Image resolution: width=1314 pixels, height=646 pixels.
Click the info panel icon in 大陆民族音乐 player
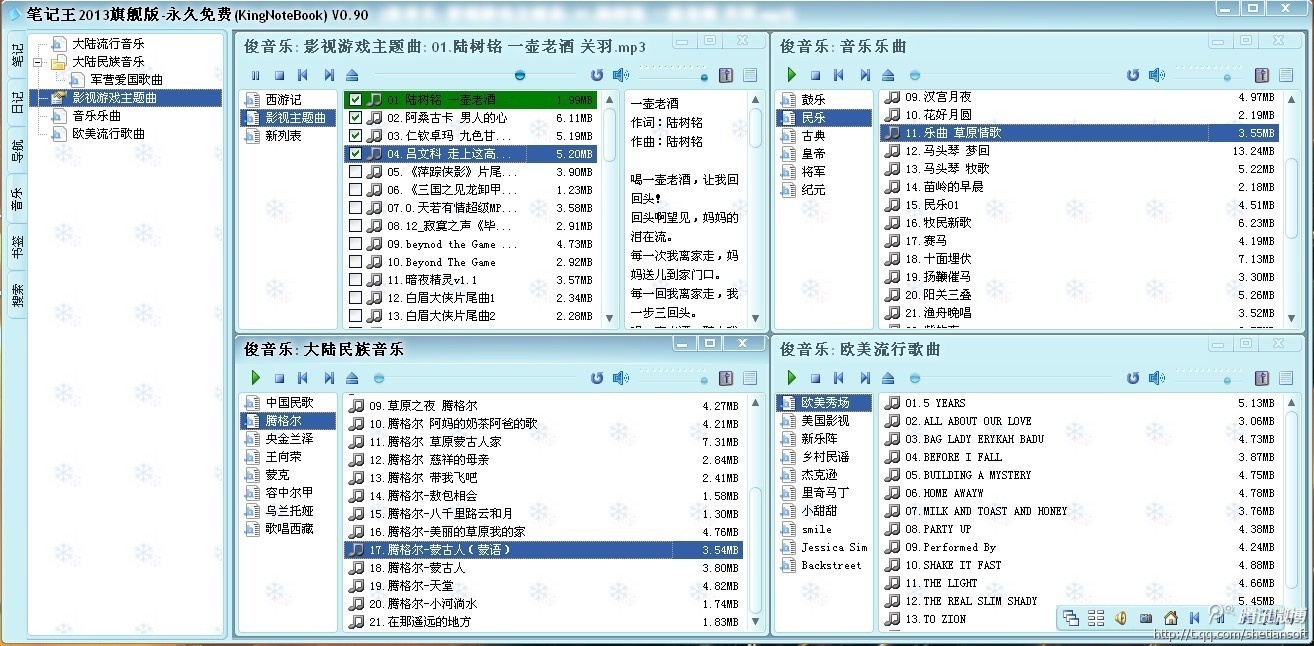coord(726,378)
